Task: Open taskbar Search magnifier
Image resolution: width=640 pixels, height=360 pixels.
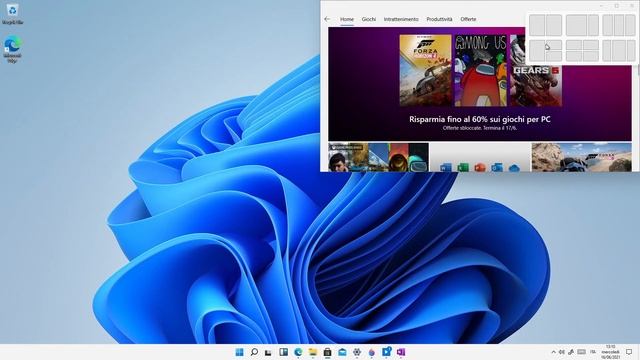Action: pos(254,352)
